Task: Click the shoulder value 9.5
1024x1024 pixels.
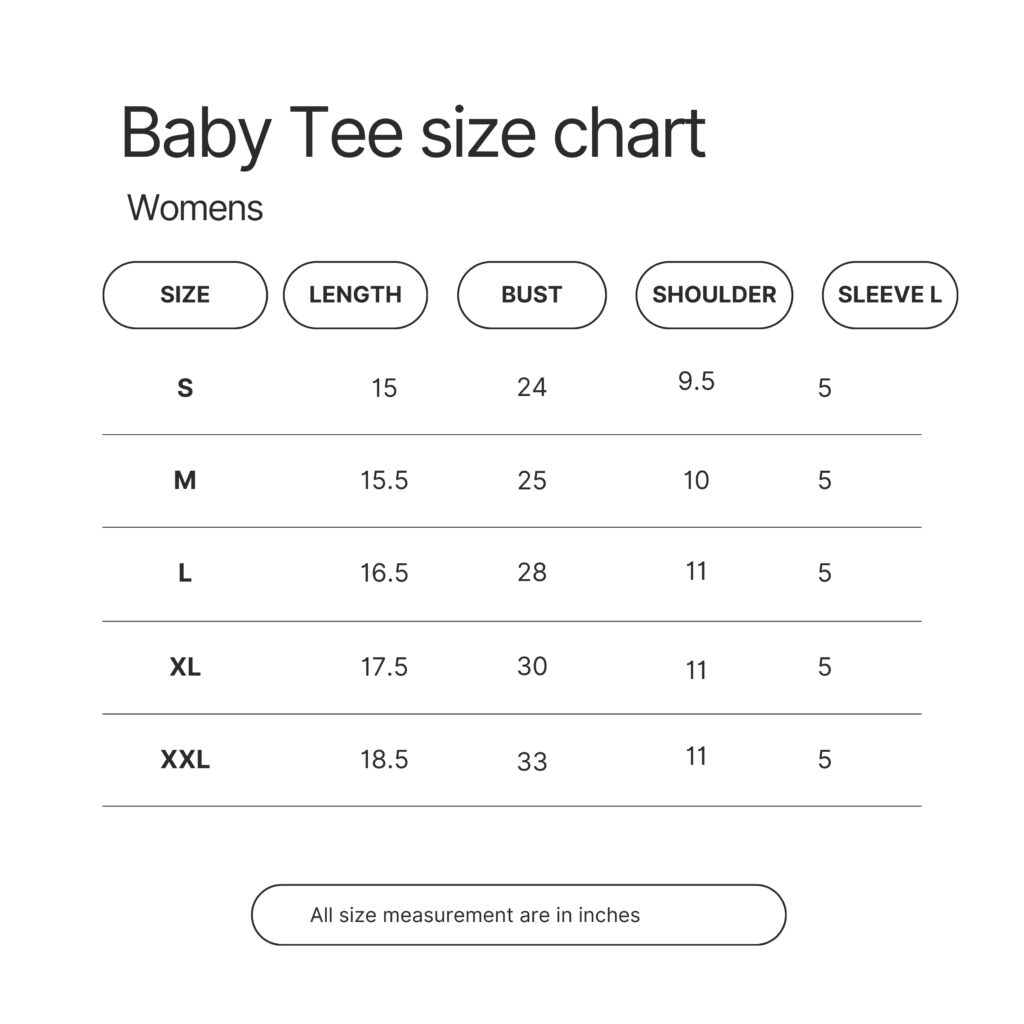Action: point(696,381)
